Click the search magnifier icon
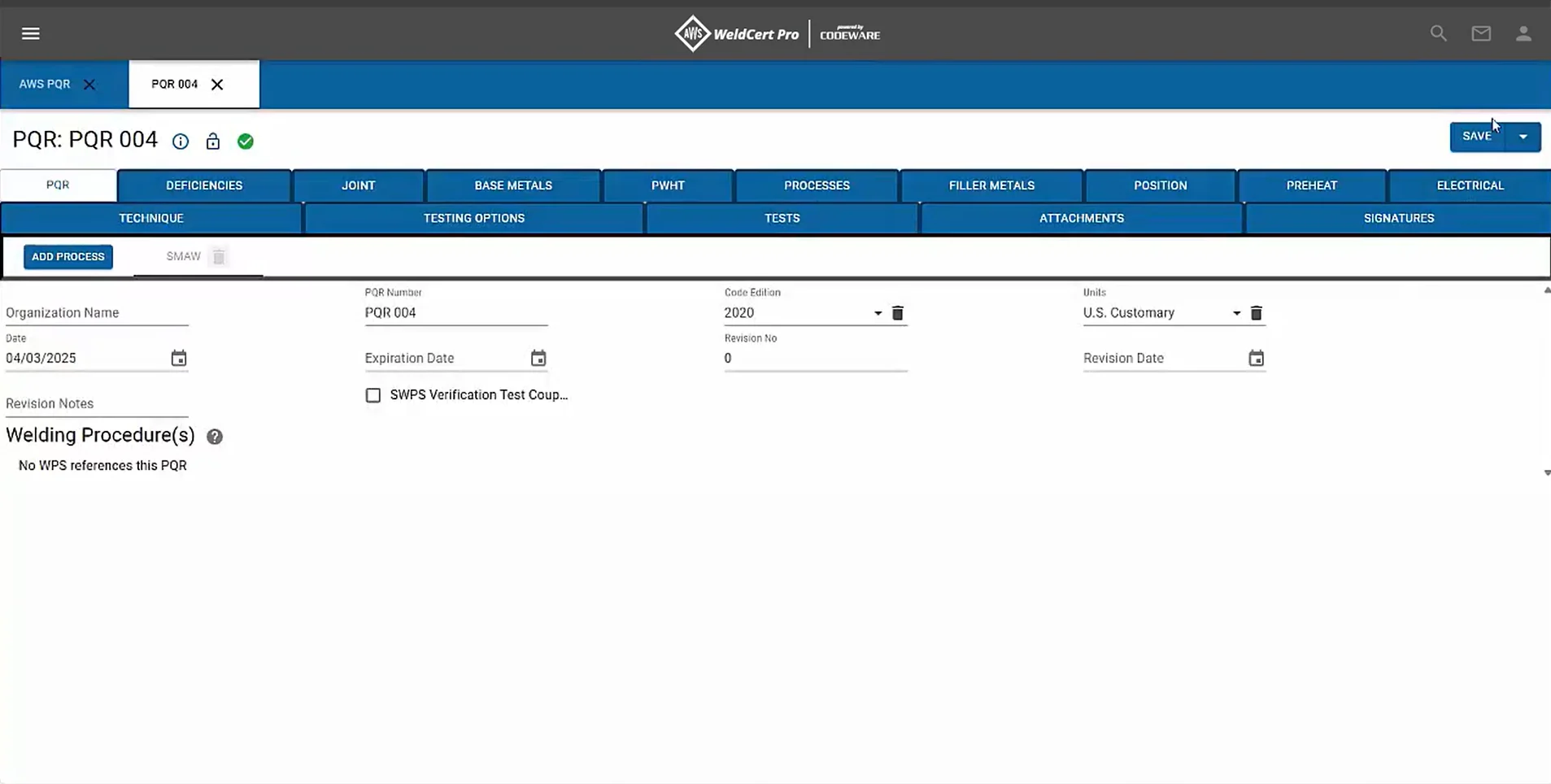This screenshot has width=1551, height=784. pos(1438,33)
